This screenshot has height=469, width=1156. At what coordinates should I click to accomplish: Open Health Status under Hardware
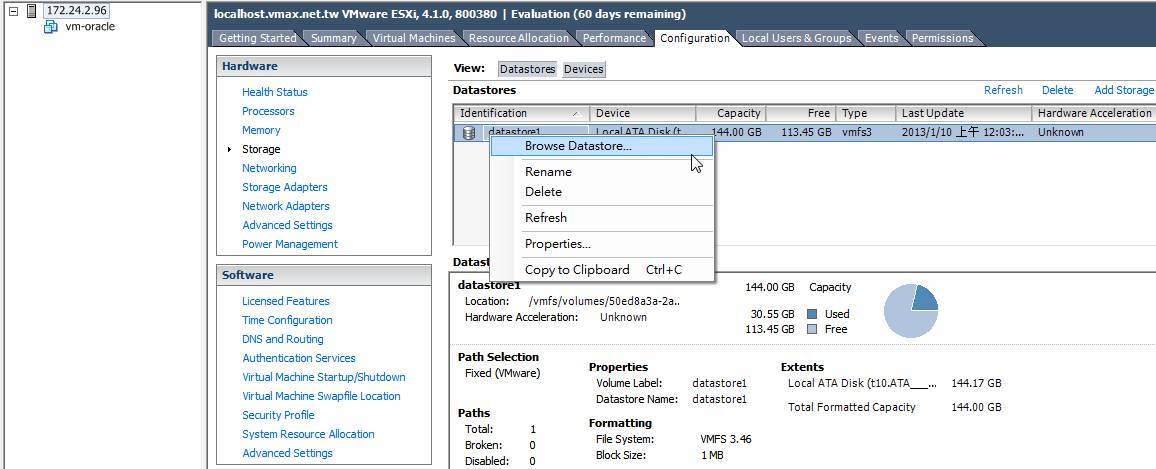coord(275,92)
